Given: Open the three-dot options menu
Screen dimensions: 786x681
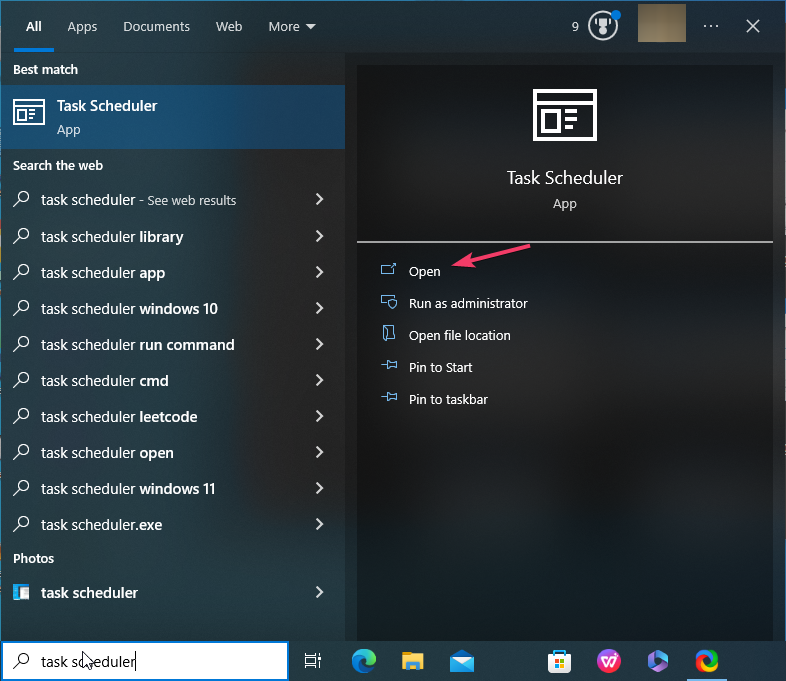Looking at the screenshot, I should tap(711, 26).
